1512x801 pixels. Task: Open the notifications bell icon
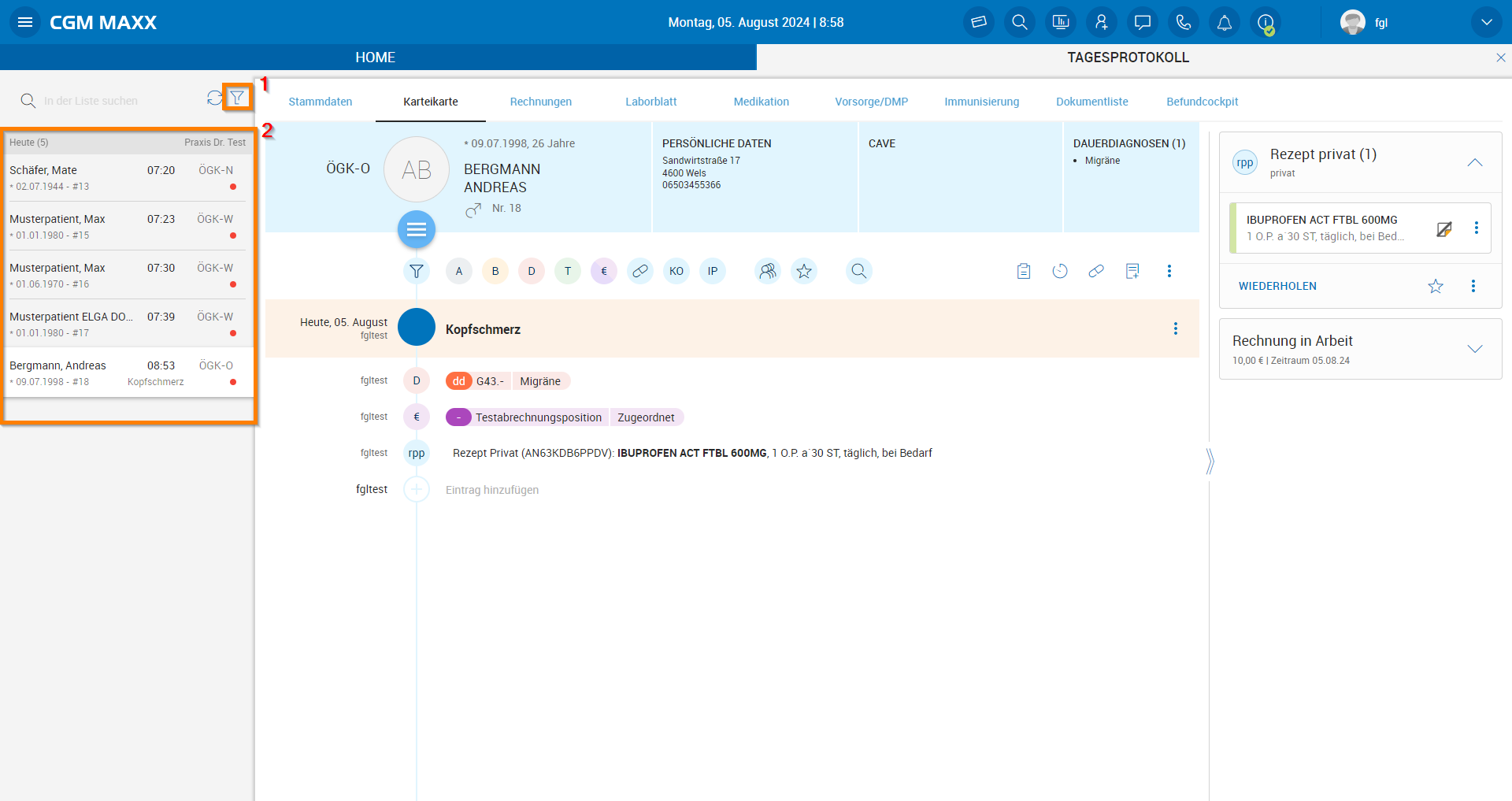[1224, 22]
